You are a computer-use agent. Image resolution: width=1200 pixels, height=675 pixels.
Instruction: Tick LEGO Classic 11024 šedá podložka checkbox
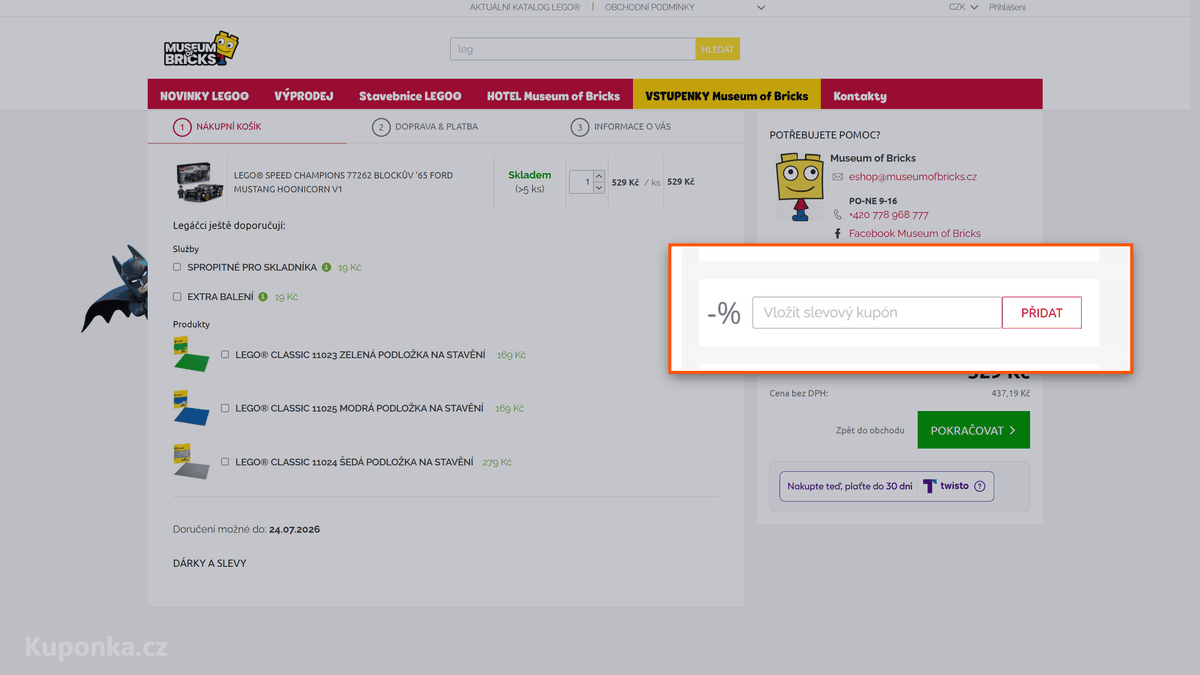pyautogui.click(x=225, y=462)
